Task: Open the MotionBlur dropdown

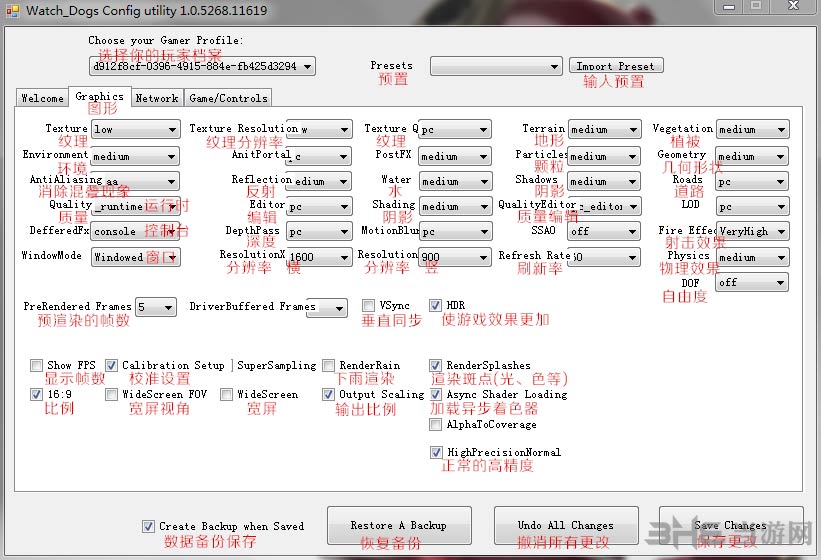Action: (455, 231)
